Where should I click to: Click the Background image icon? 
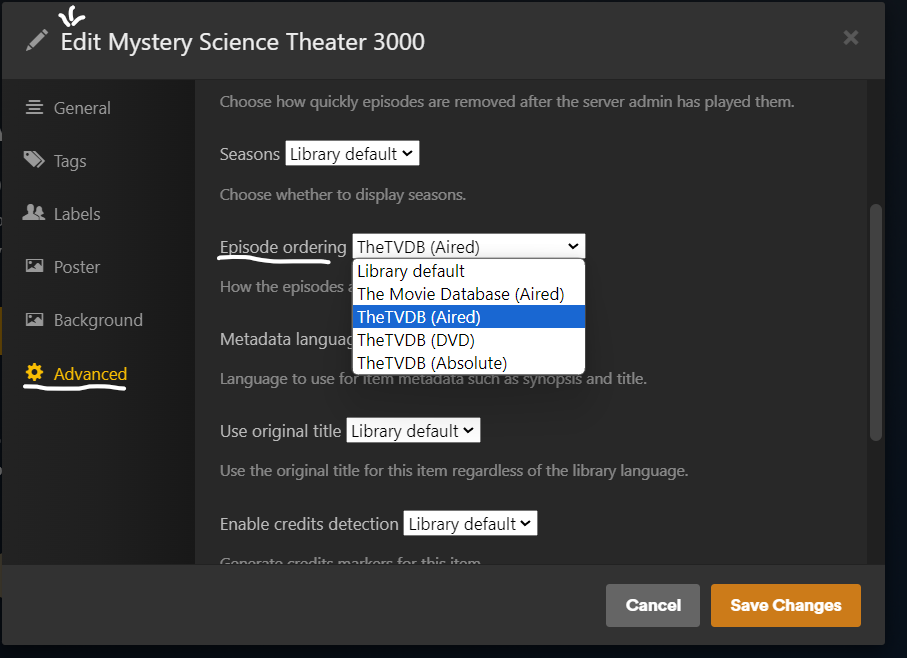[35, 320]
